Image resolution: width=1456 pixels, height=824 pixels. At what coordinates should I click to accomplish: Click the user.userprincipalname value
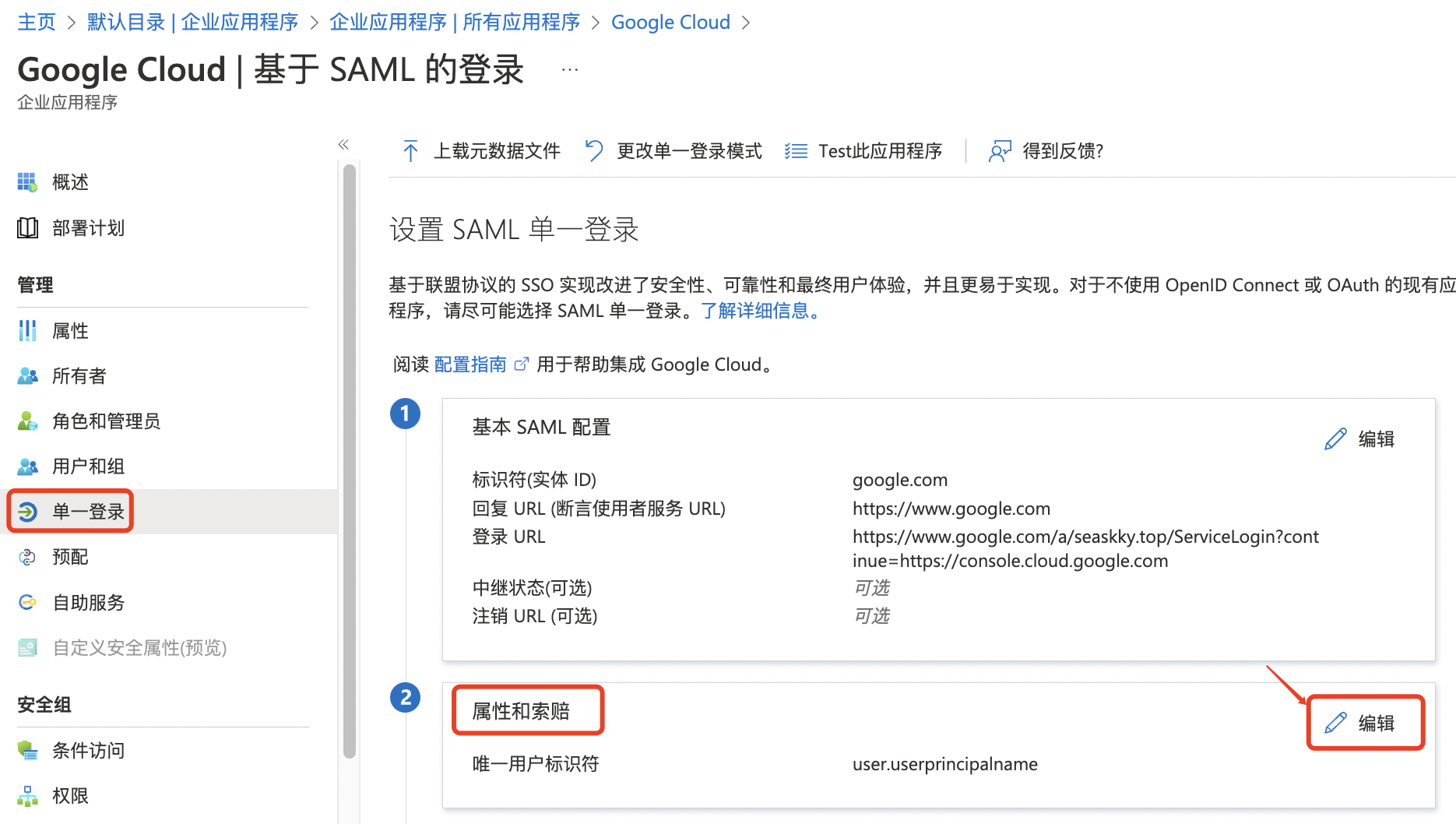point(944,764)
